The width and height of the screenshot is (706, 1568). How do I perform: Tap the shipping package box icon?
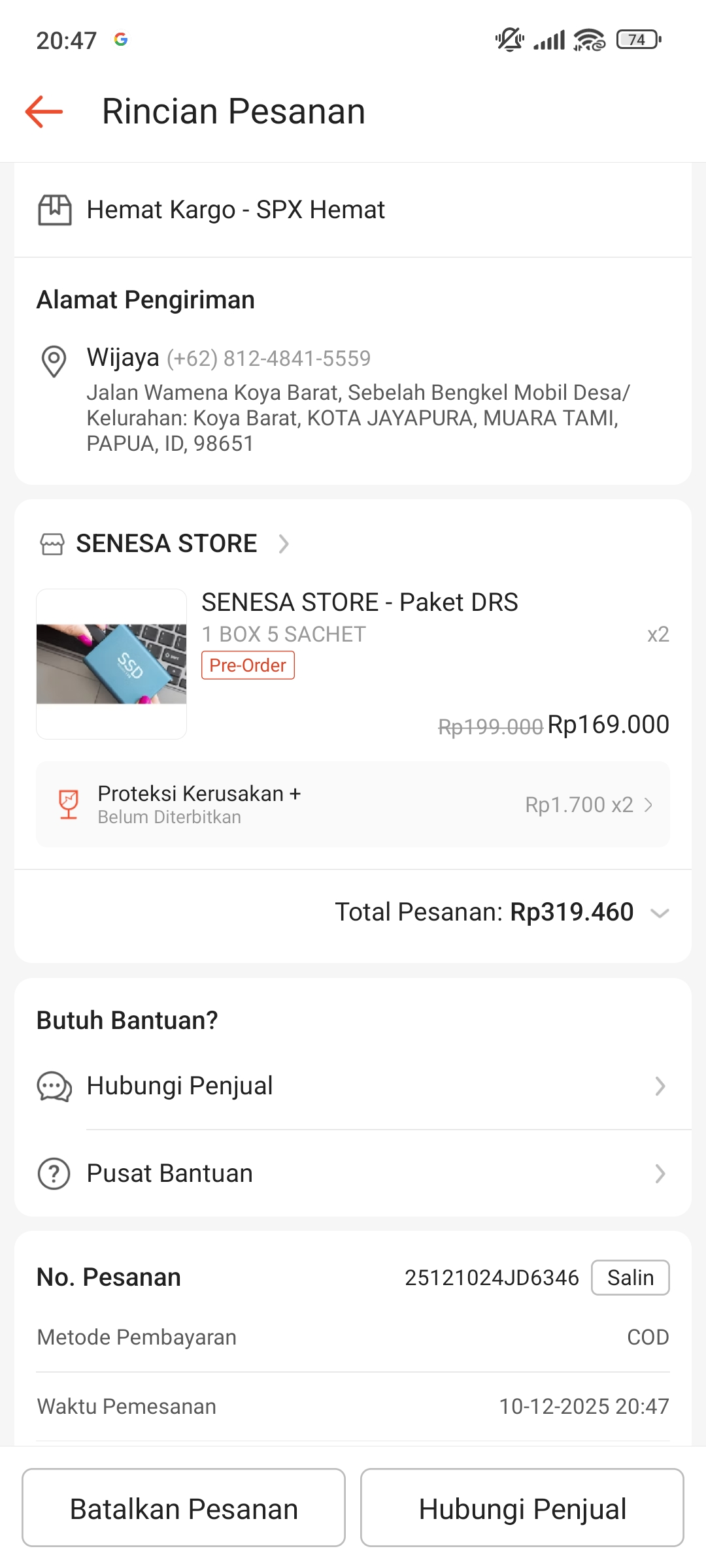55,210
